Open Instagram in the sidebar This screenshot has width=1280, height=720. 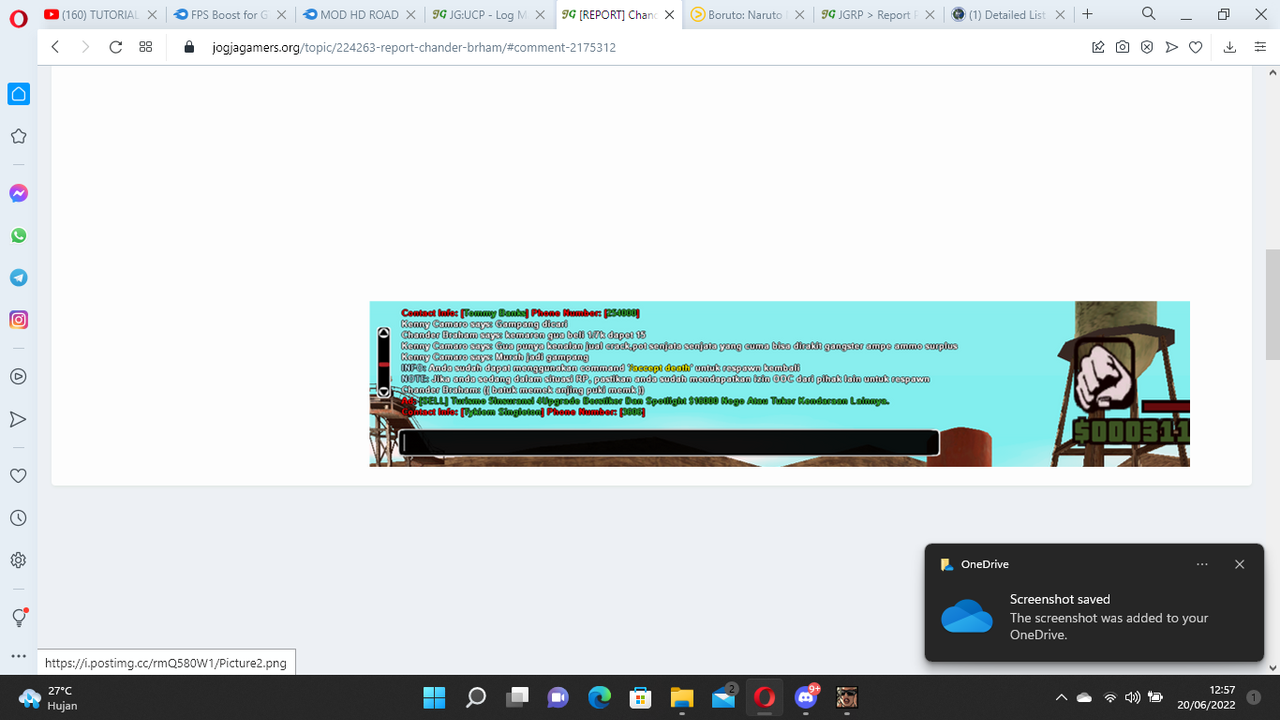tap(18, 320)
